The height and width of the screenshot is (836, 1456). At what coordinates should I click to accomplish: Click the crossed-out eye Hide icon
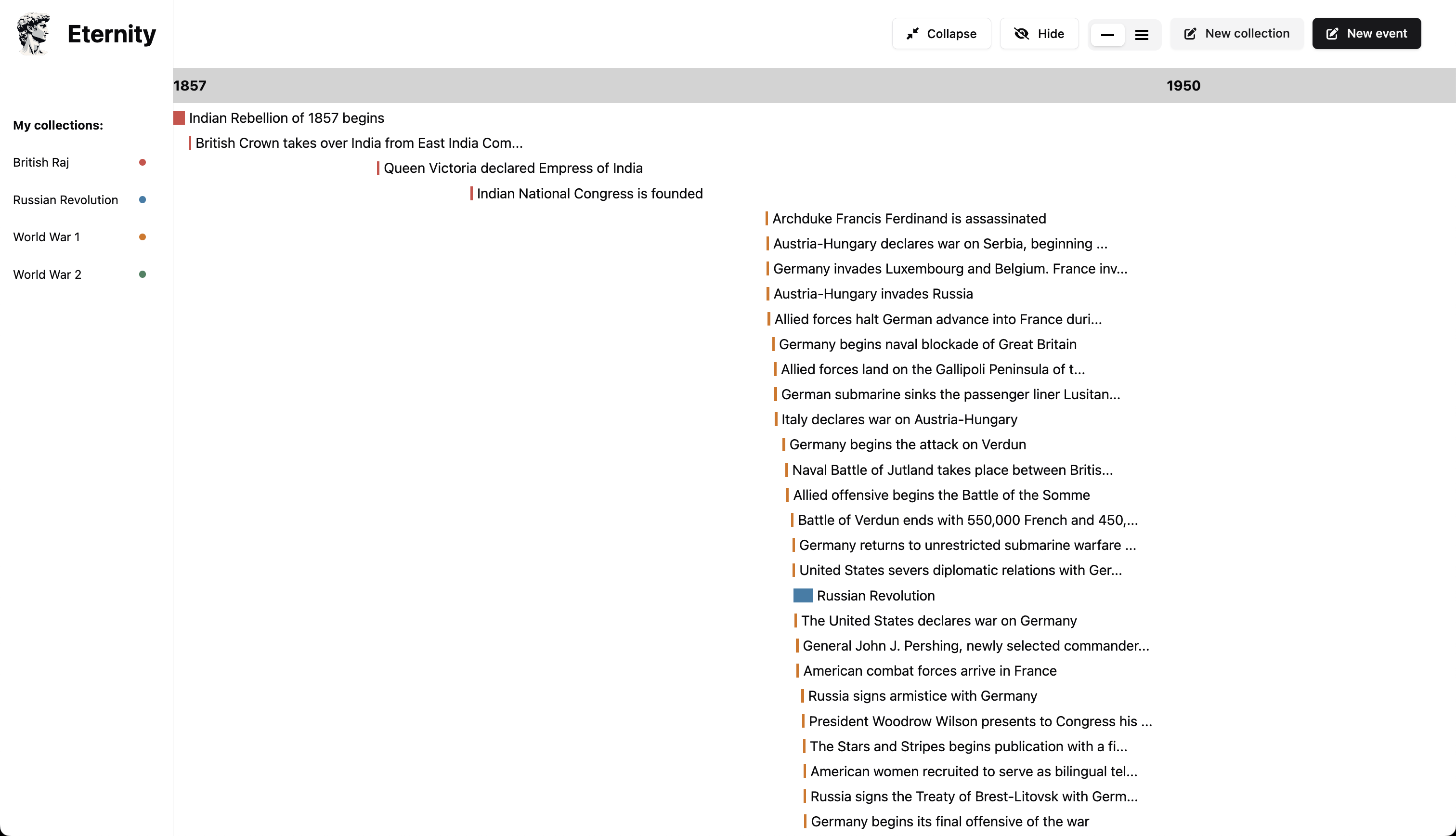(1022, 34)
